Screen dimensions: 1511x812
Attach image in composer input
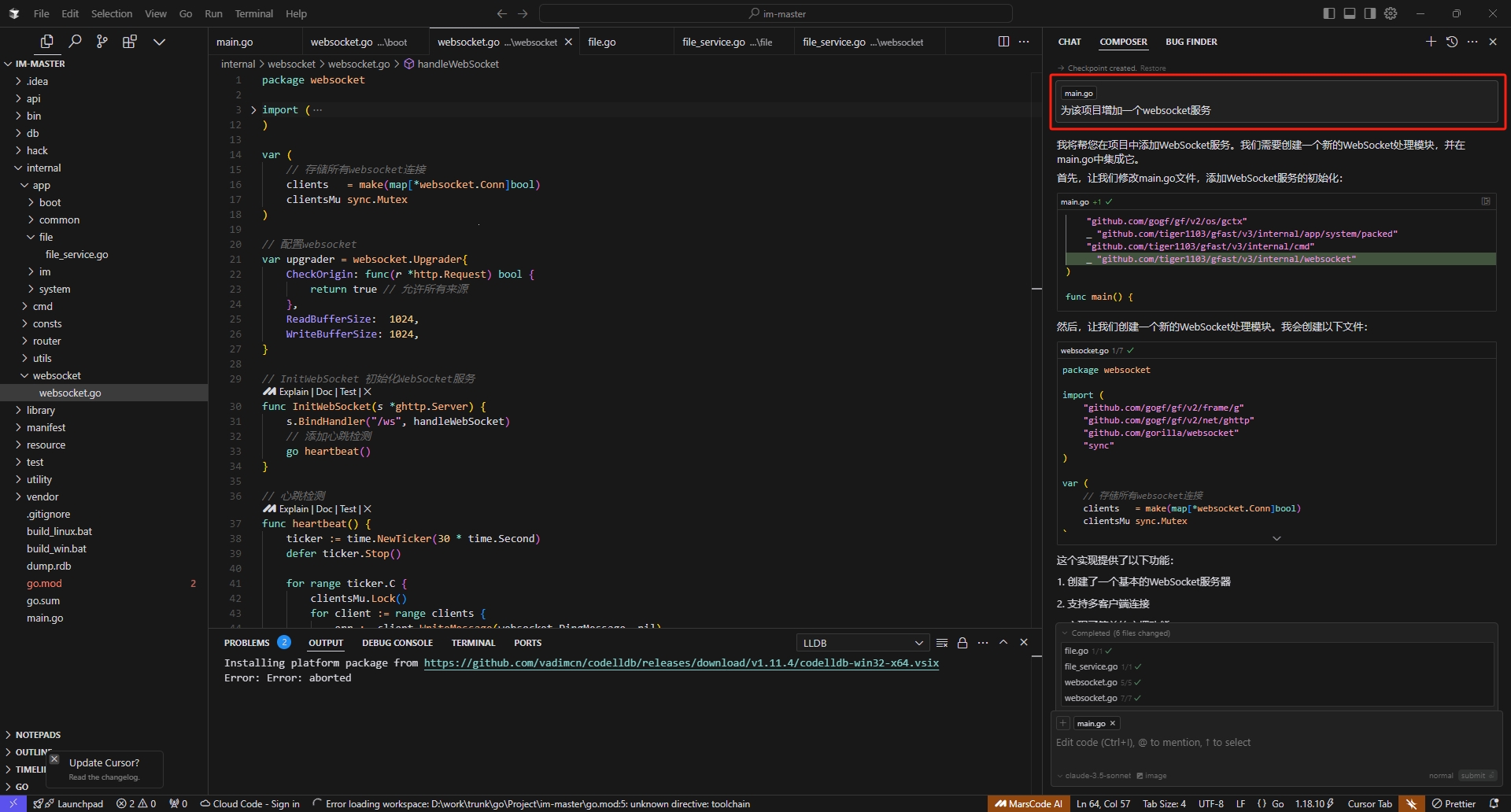[x=1151, y=776]
